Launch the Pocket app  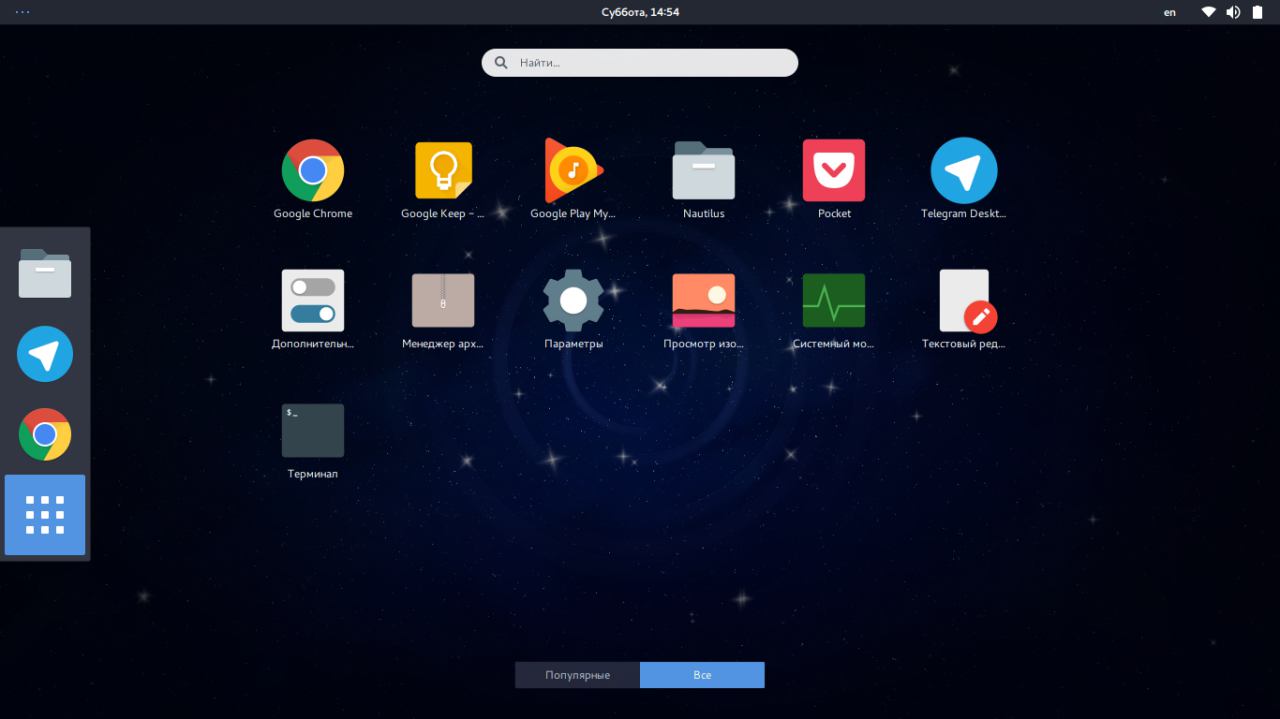(x=834, y=171)
